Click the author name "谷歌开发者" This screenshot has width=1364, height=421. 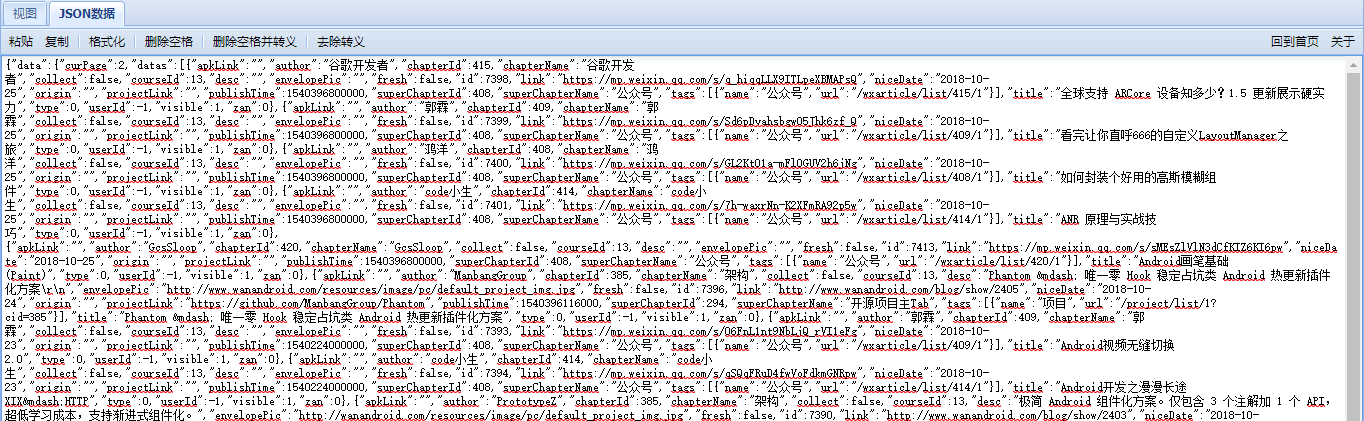click(x=361, y=64)
